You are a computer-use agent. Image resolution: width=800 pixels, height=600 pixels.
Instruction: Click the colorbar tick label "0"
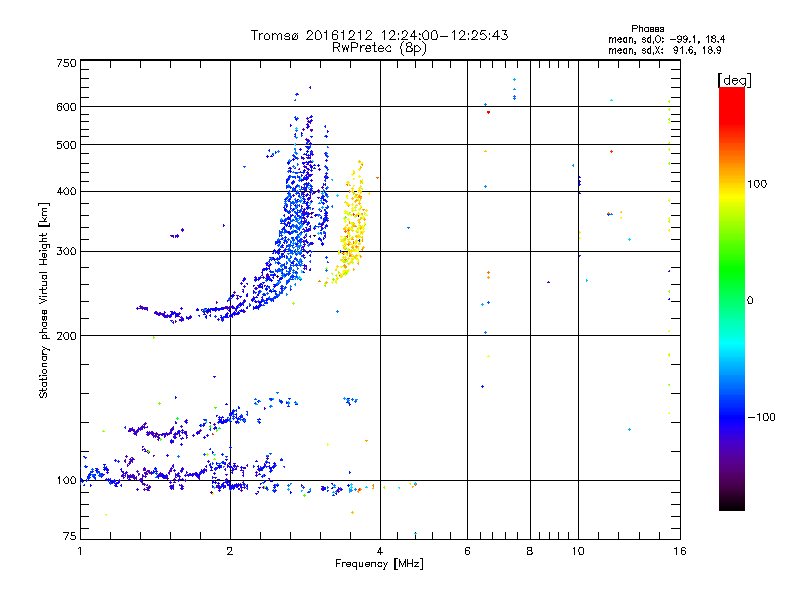(x=750, y=300)
